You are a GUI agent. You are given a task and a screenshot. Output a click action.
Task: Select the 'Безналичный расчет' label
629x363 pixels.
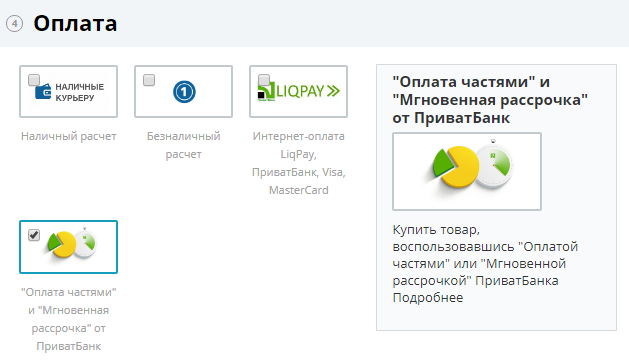click(184, 145)
